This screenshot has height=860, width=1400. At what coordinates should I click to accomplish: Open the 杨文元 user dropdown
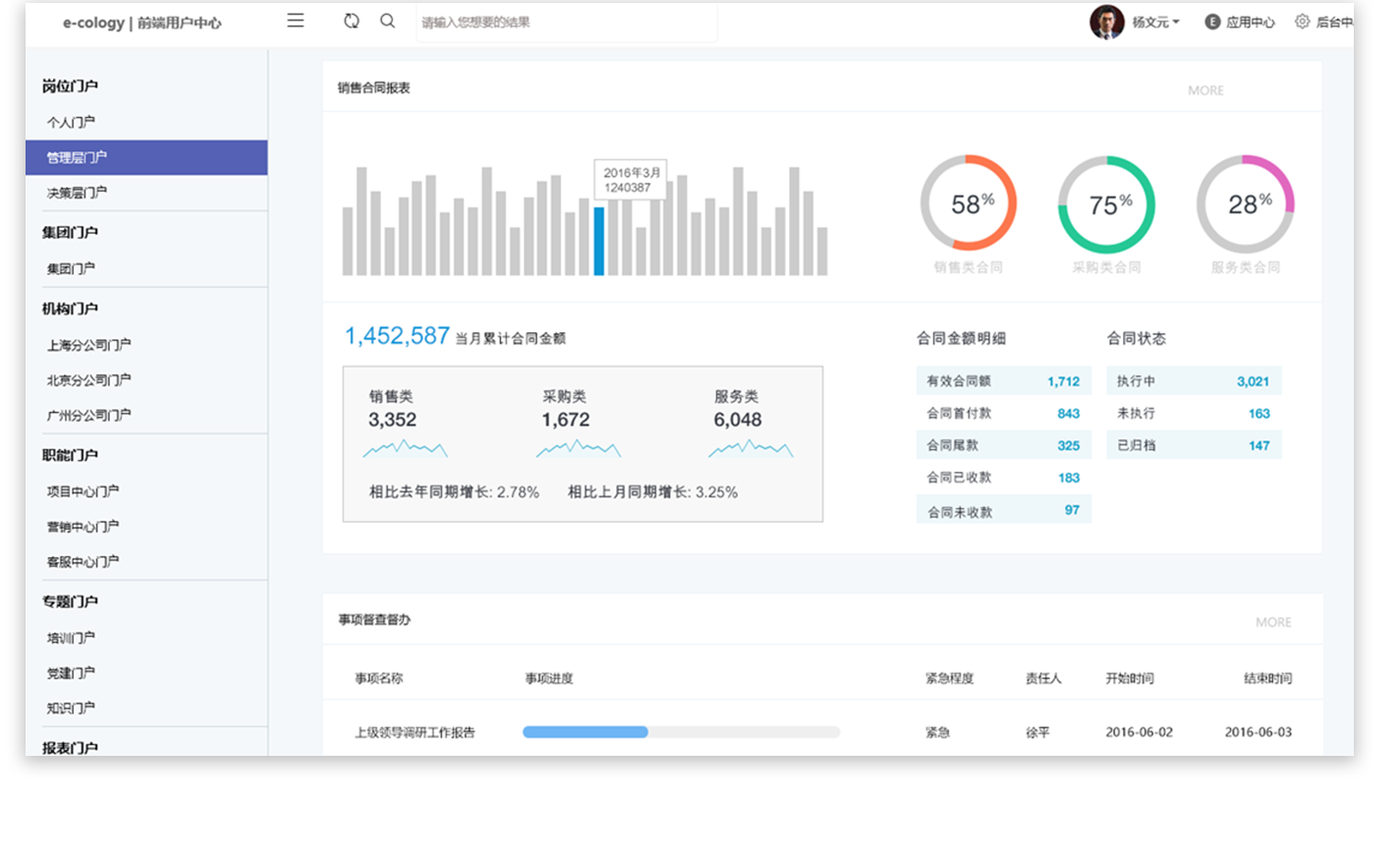pos(1156,22)
